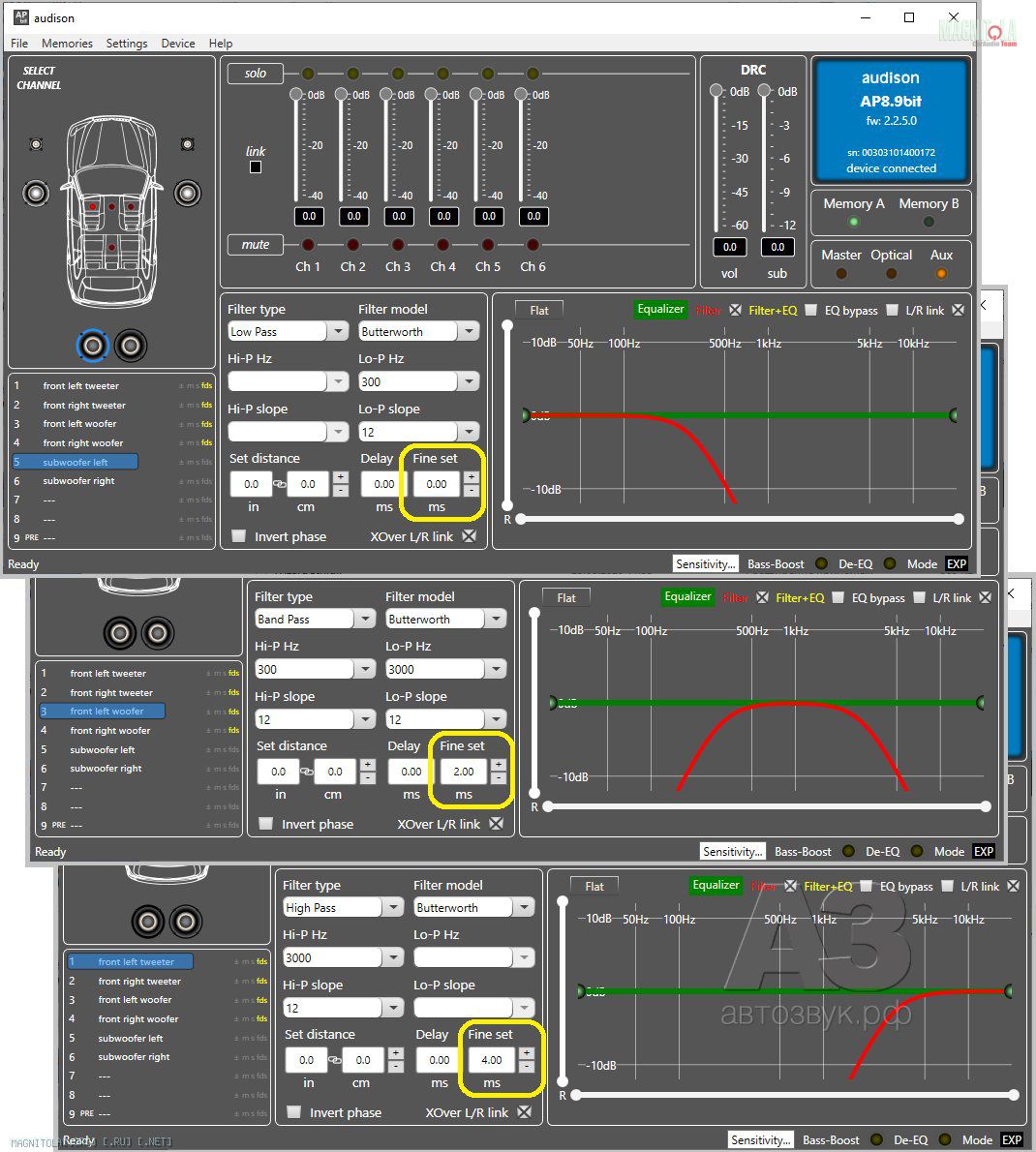Toggle Bass-Boost LED in the Low Pass window
The height and width of the screenshot is (1152, 1036).
pos(821,563)
